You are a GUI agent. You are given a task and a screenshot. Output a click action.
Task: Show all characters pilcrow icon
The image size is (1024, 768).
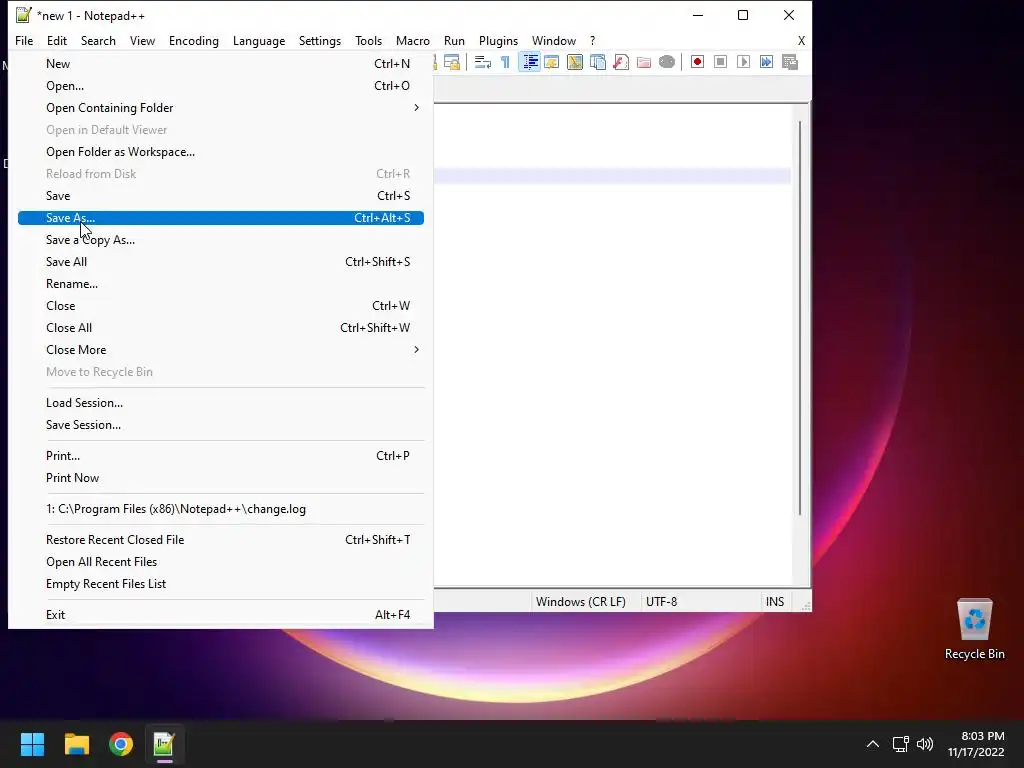click(505, 62)
